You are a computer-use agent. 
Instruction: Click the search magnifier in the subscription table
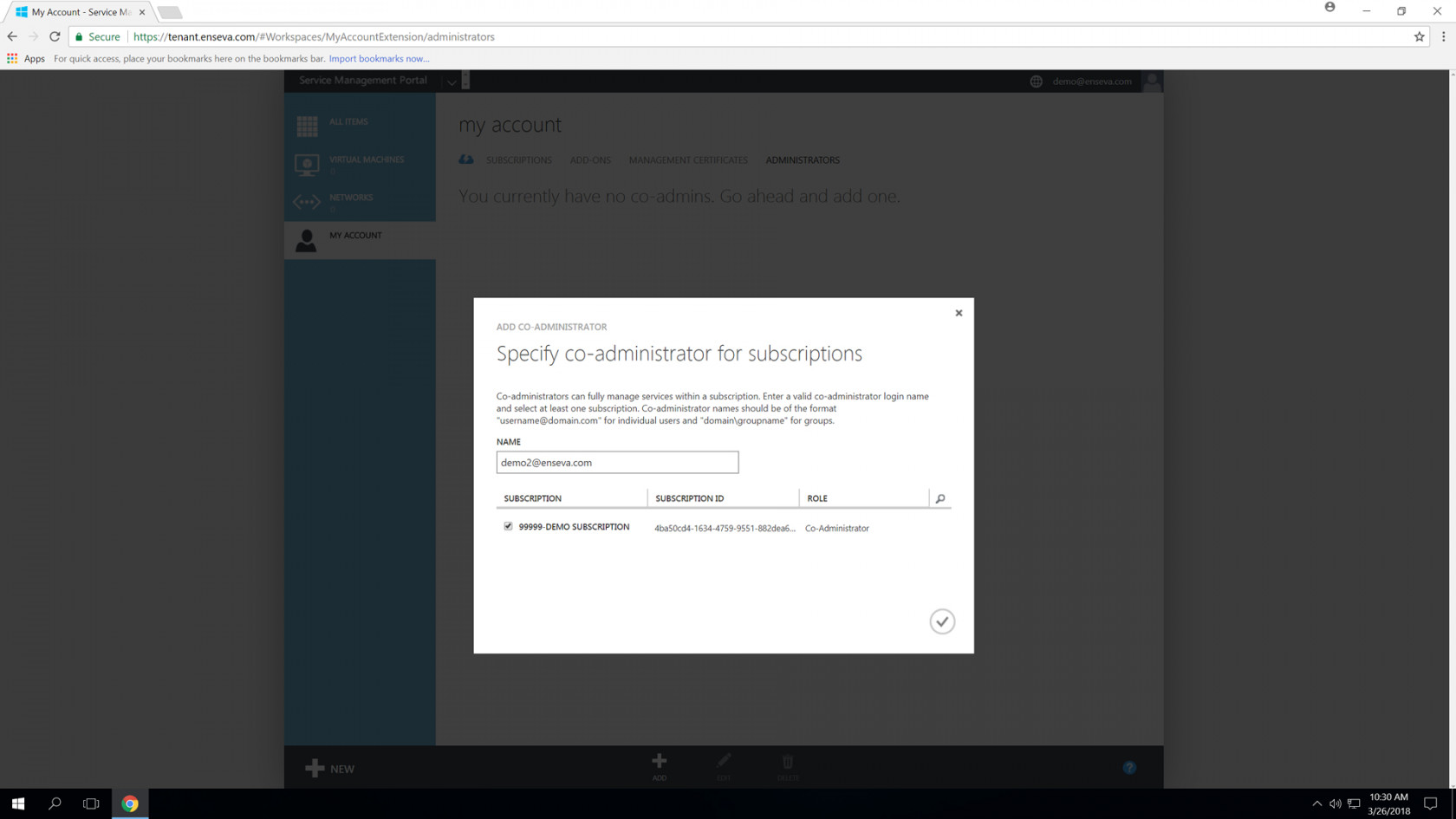940,498
